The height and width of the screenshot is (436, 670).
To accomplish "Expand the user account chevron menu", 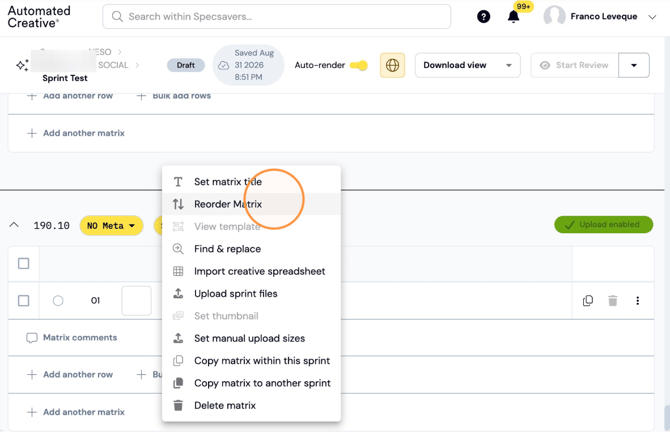I will coord(652,17).
